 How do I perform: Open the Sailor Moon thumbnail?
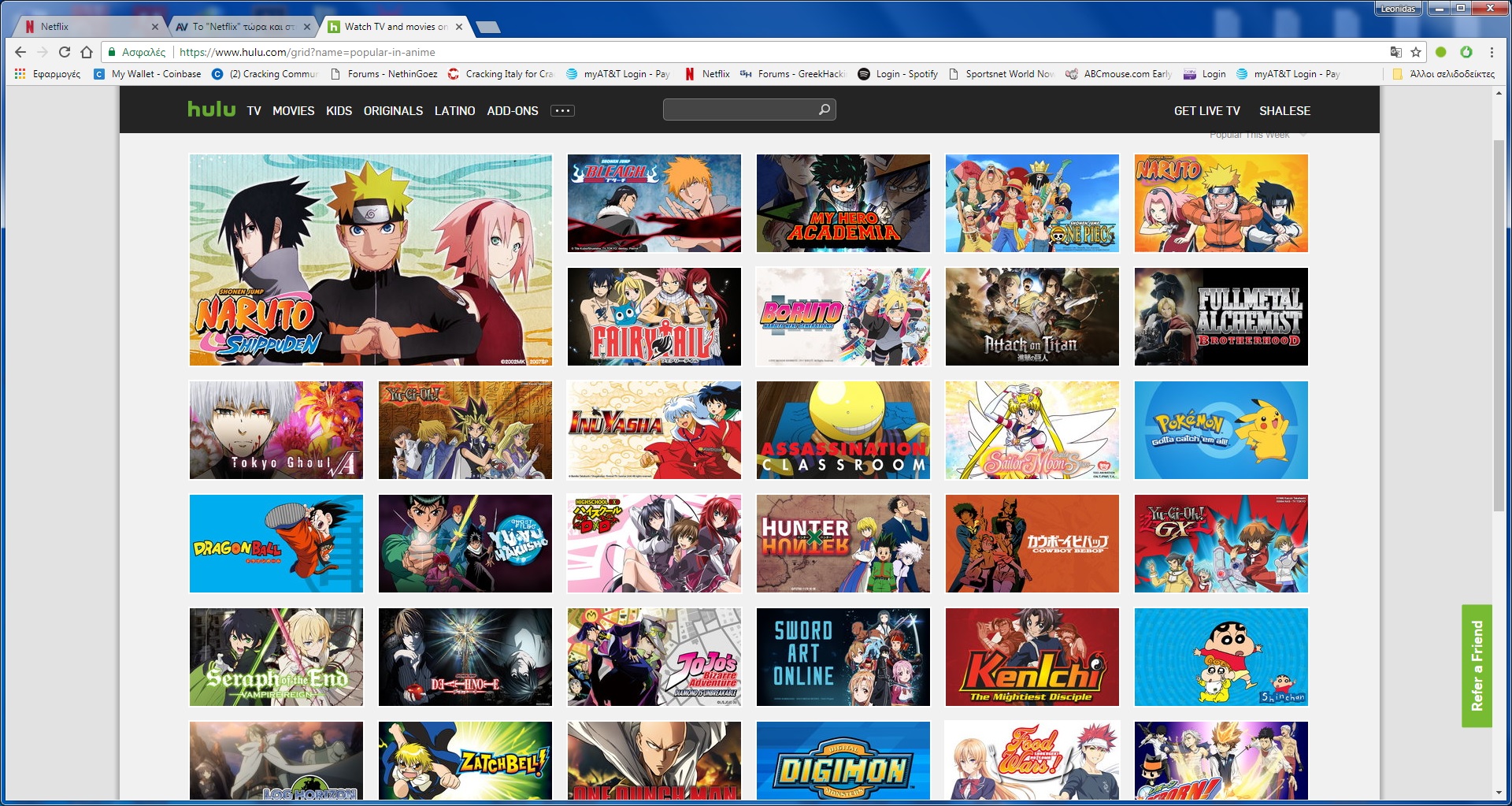(1032, 430)
